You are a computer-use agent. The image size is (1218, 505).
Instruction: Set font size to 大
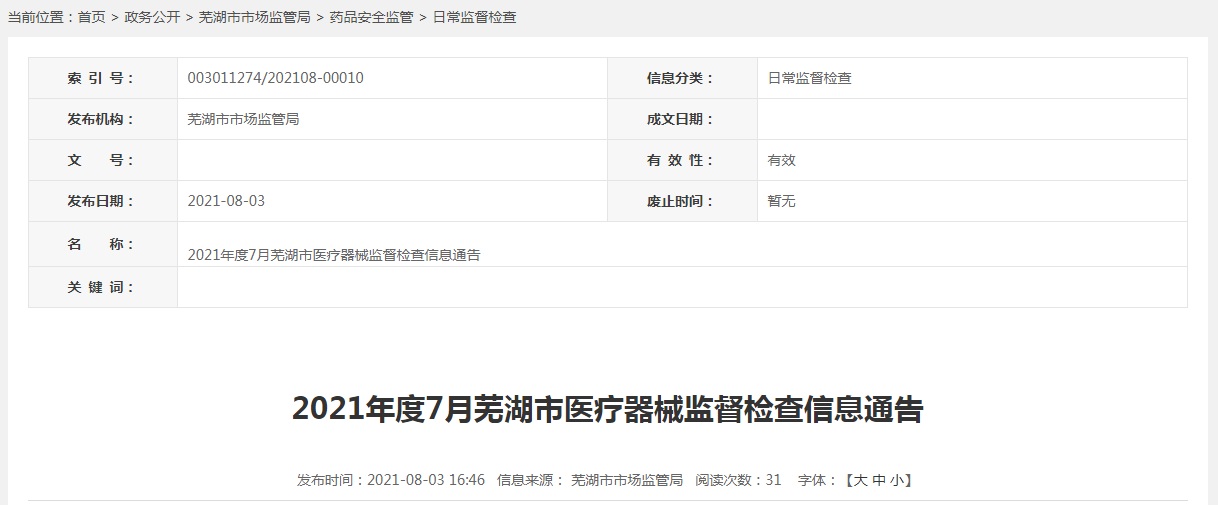861,480
